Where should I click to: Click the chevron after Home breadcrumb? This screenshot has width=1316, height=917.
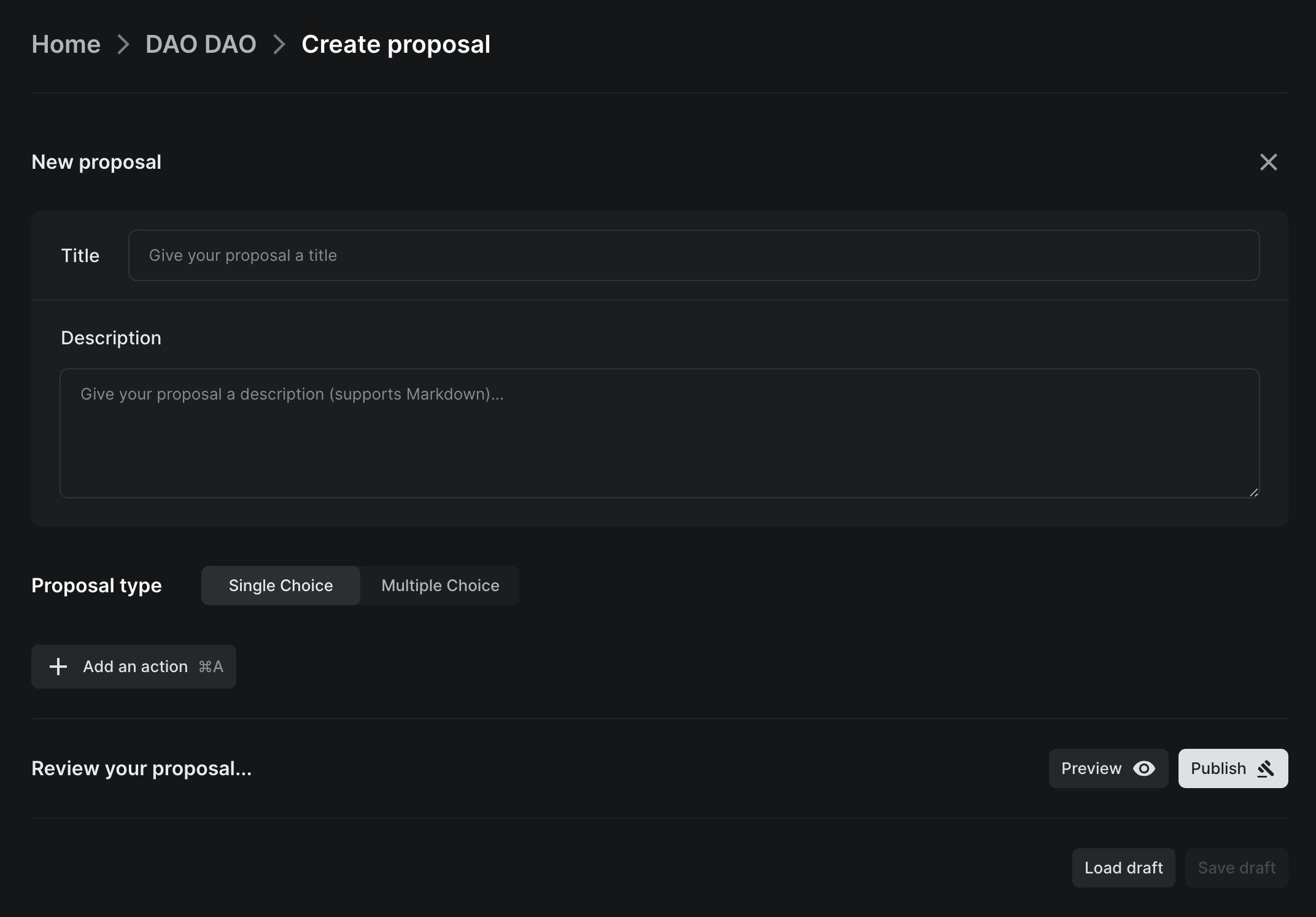click(123, 44)
